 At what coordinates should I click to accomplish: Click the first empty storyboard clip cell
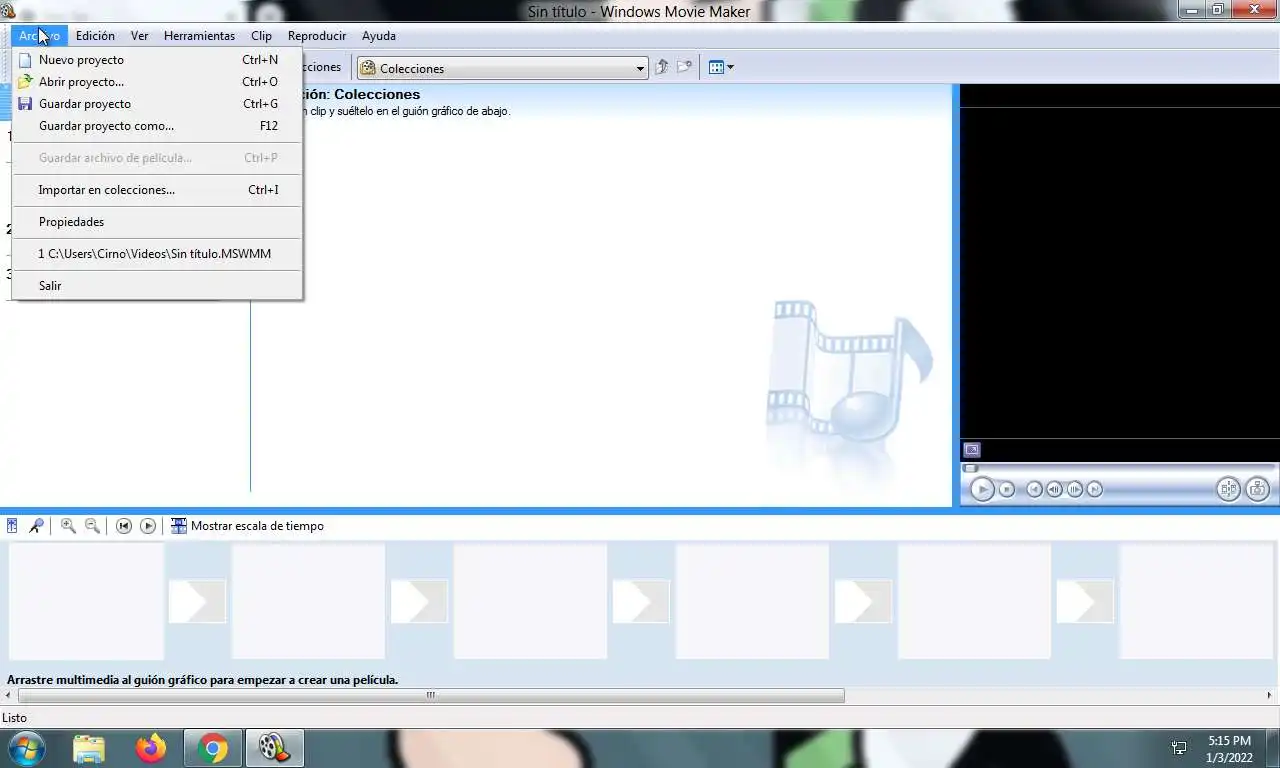[86, 601]
